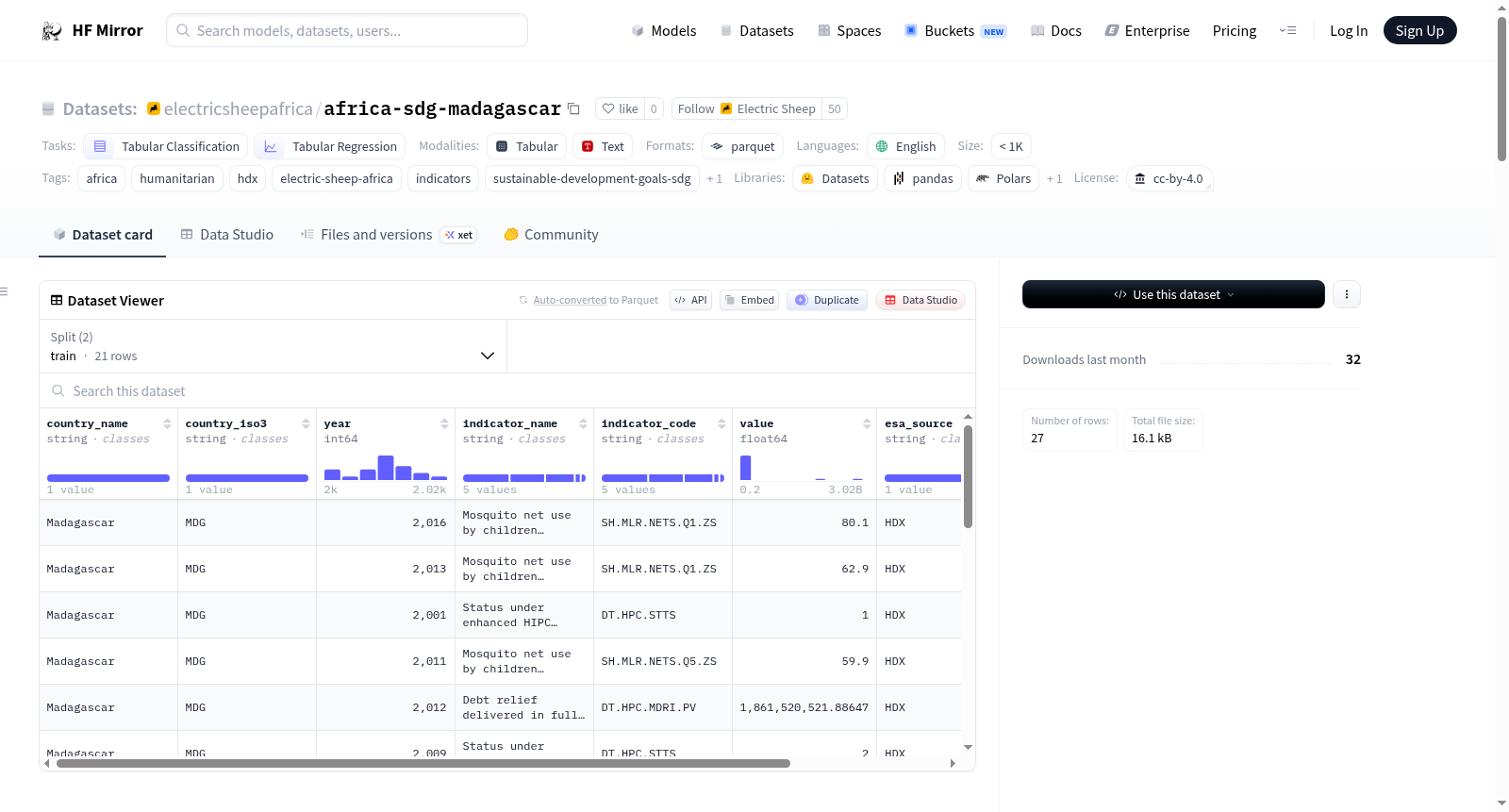Click the Tabular Regression task tag
This screenshot has width=1509, height=812.
(330, 146)
